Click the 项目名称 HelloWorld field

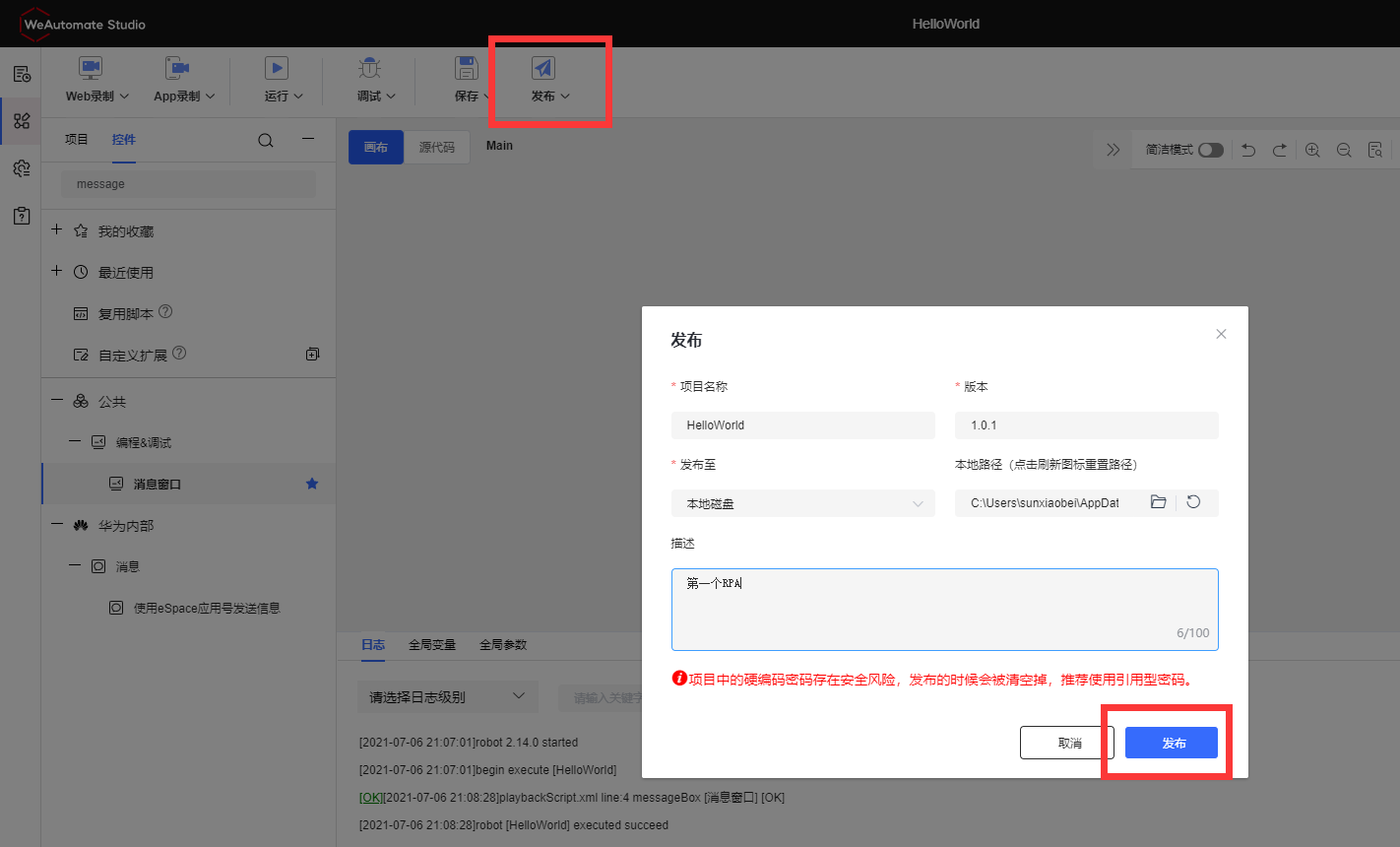point(803,425)
